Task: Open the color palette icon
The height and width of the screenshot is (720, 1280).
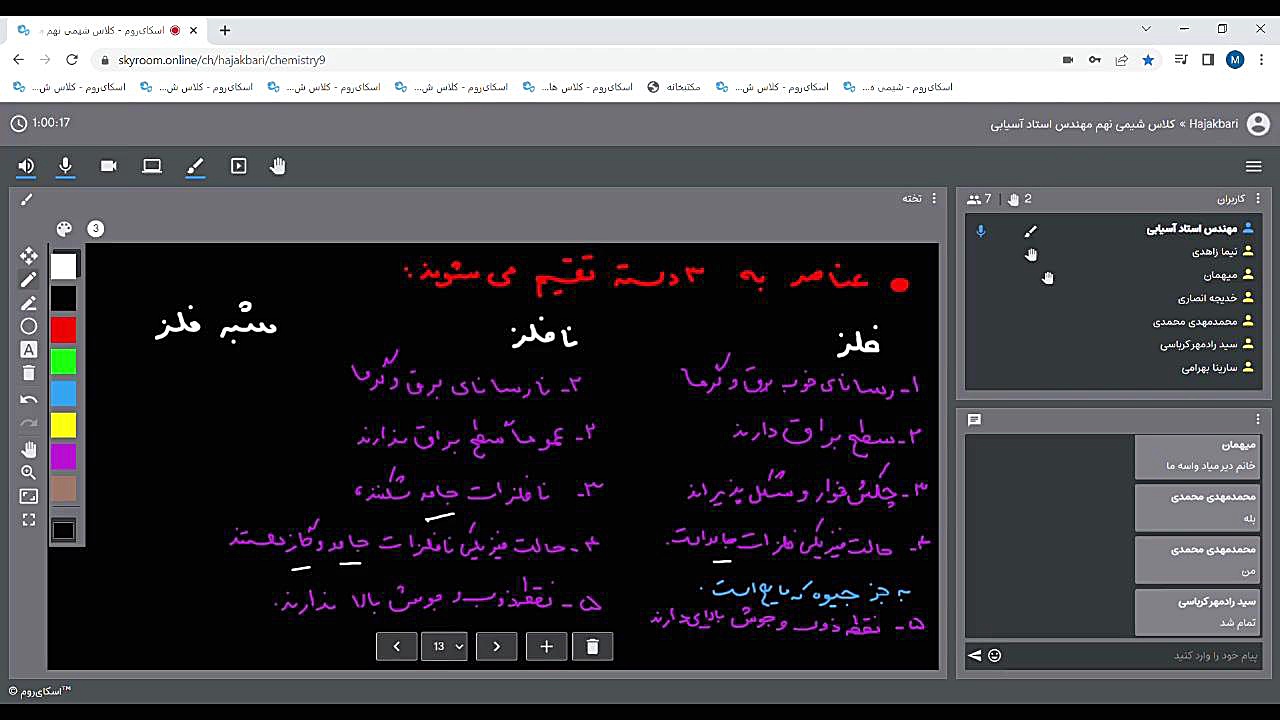Action: (x=64, y=228)
